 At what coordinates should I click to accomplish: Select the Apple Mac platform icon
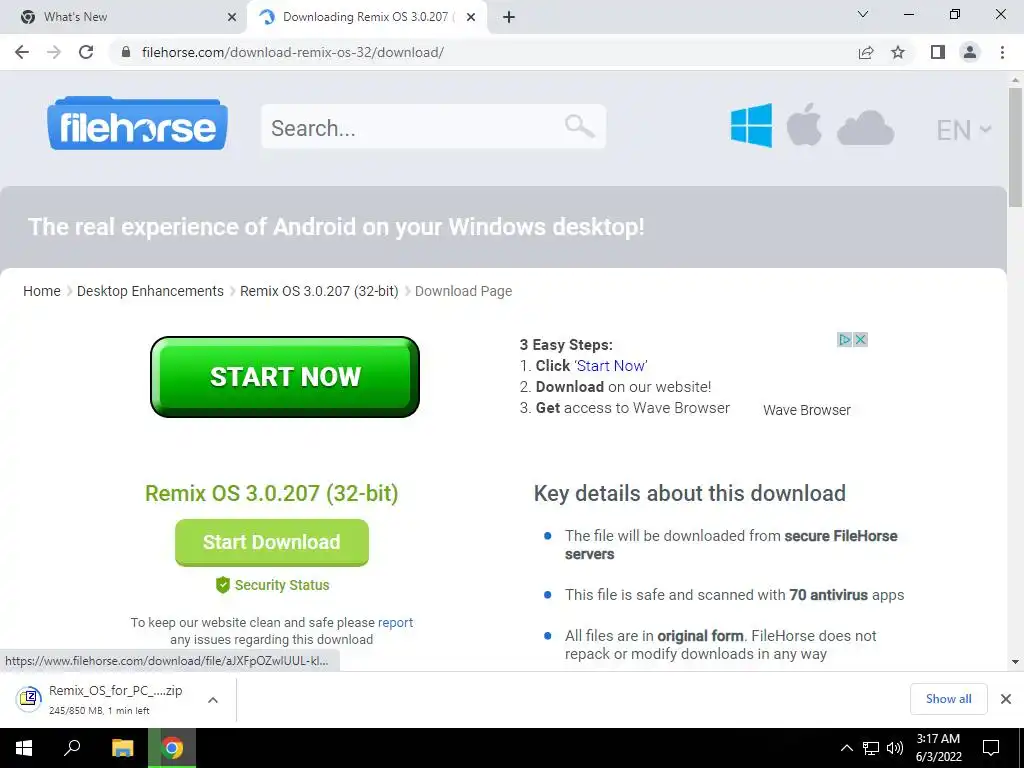pyautogui.click(x=804, y=124)
